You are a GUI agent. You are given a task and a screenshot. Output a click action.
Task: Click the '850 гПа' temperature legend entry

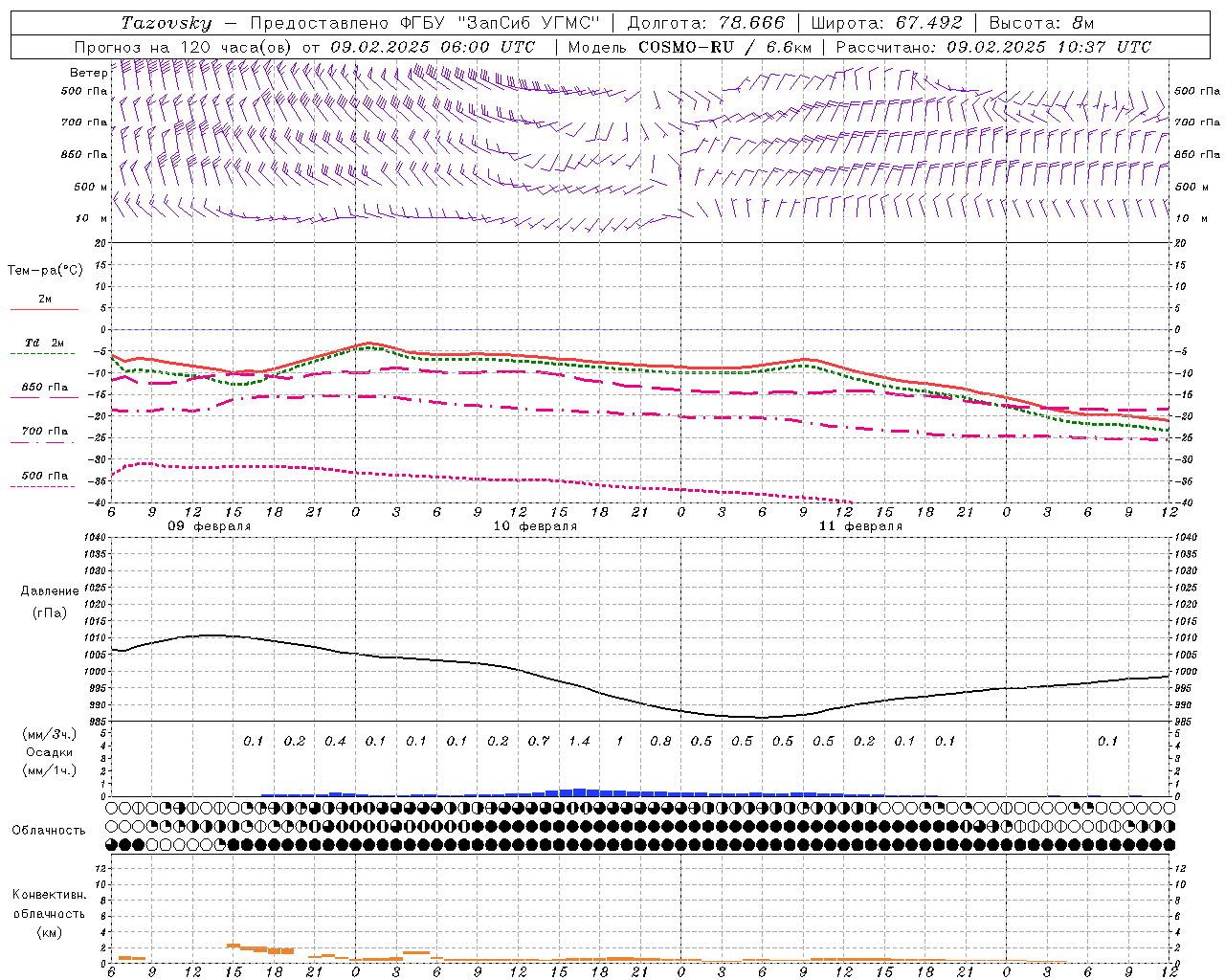tap(45, 388)
